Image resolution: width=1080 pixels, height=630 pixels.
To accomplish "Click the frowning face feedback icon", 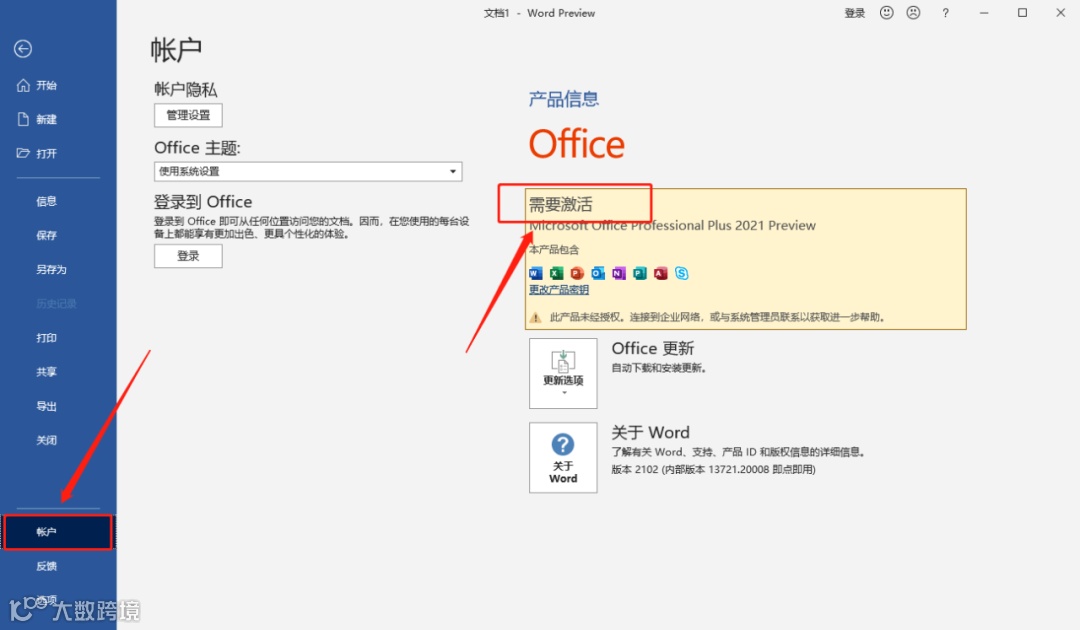I will click(x=913, y=13).
